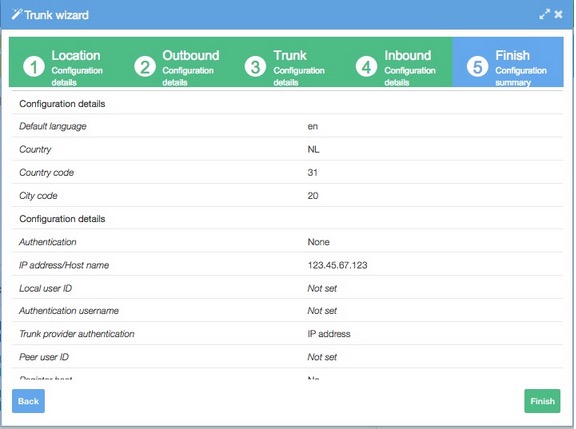Expand the dialog with the fullscreen arrows icon

[544, 14]
